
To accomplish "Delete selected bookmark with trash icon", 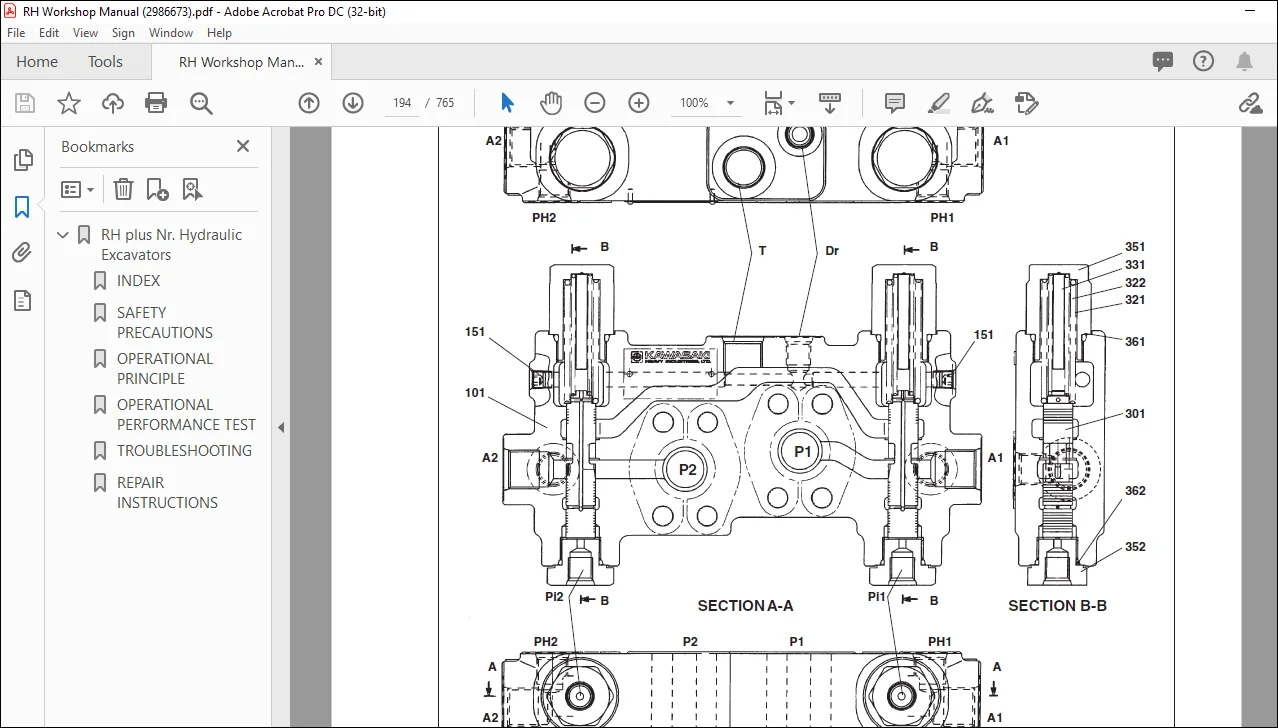I will point(123,189).
